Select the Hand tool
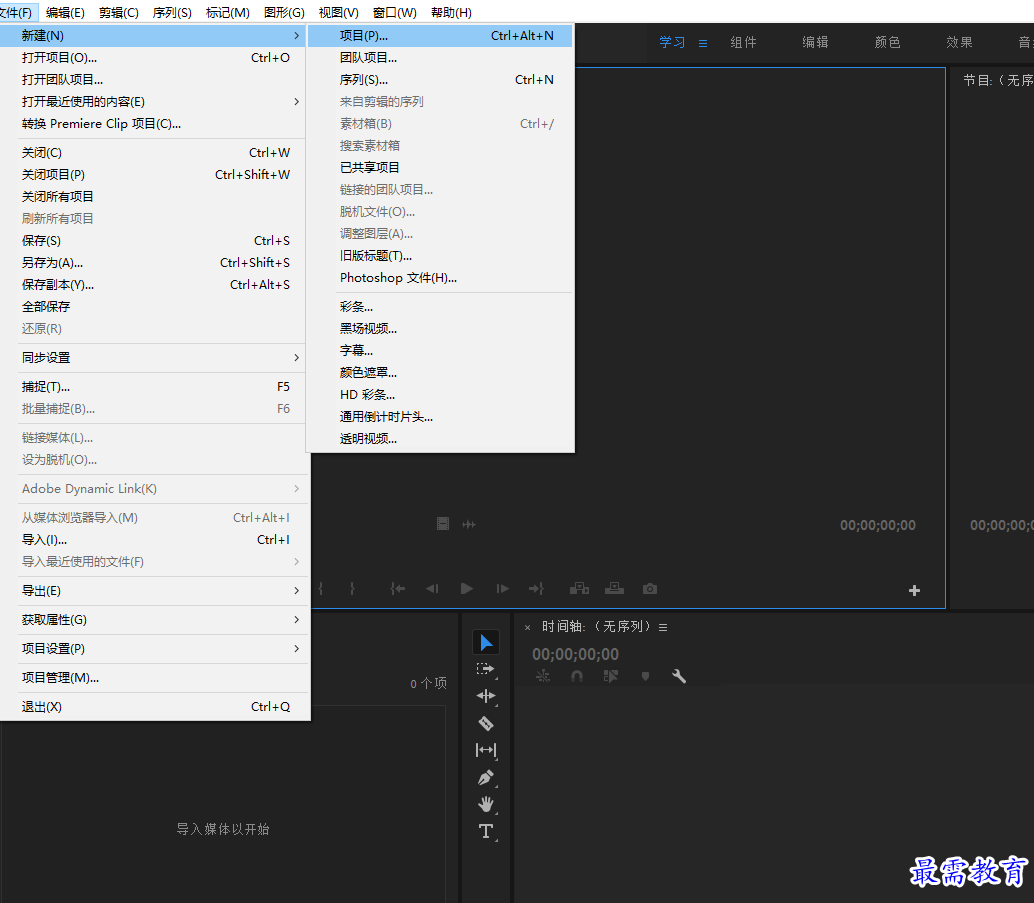1034x903 pixels. pos(486,804)
